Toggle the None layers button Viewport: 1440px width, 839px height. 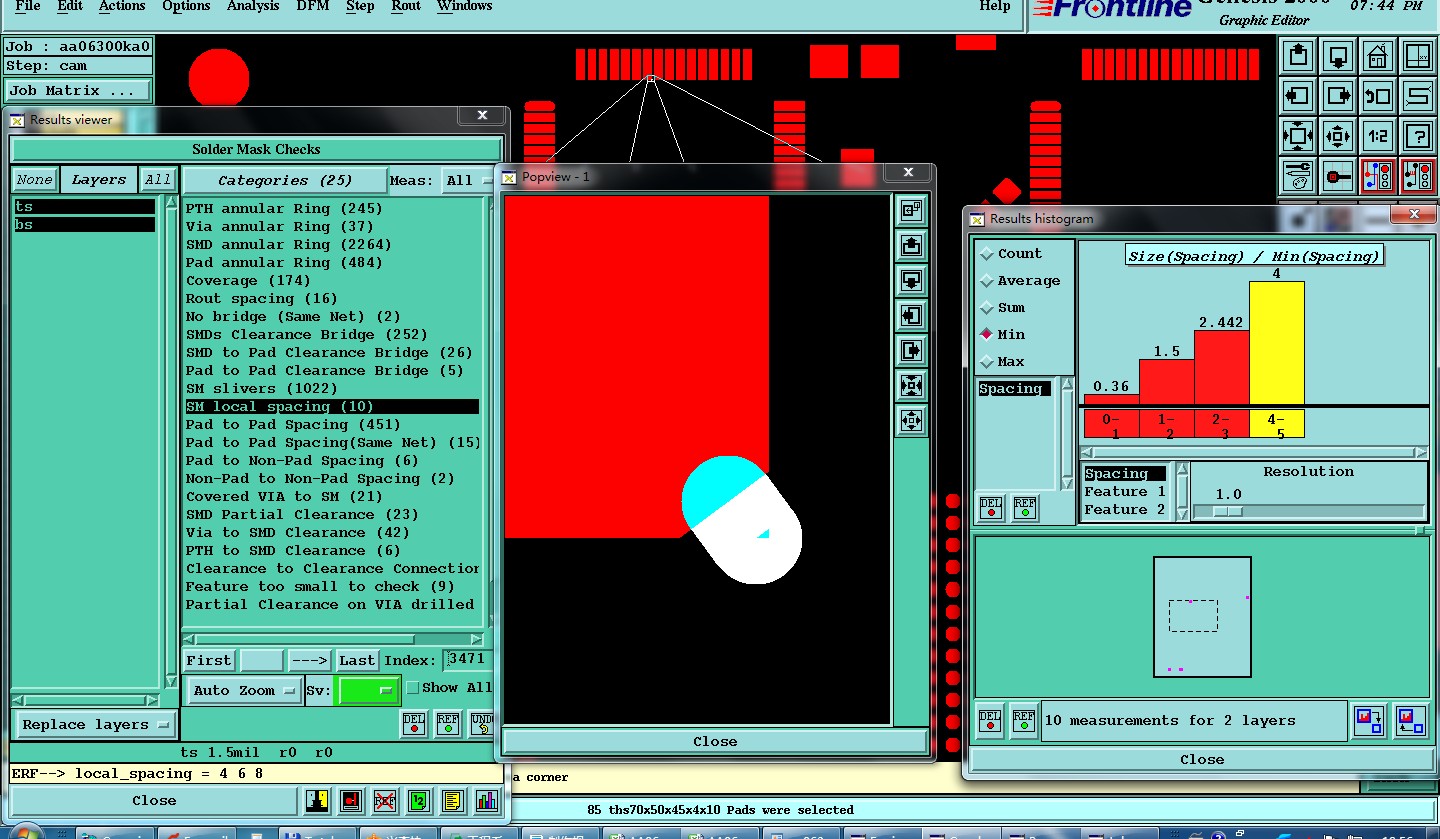coord(34,180)
